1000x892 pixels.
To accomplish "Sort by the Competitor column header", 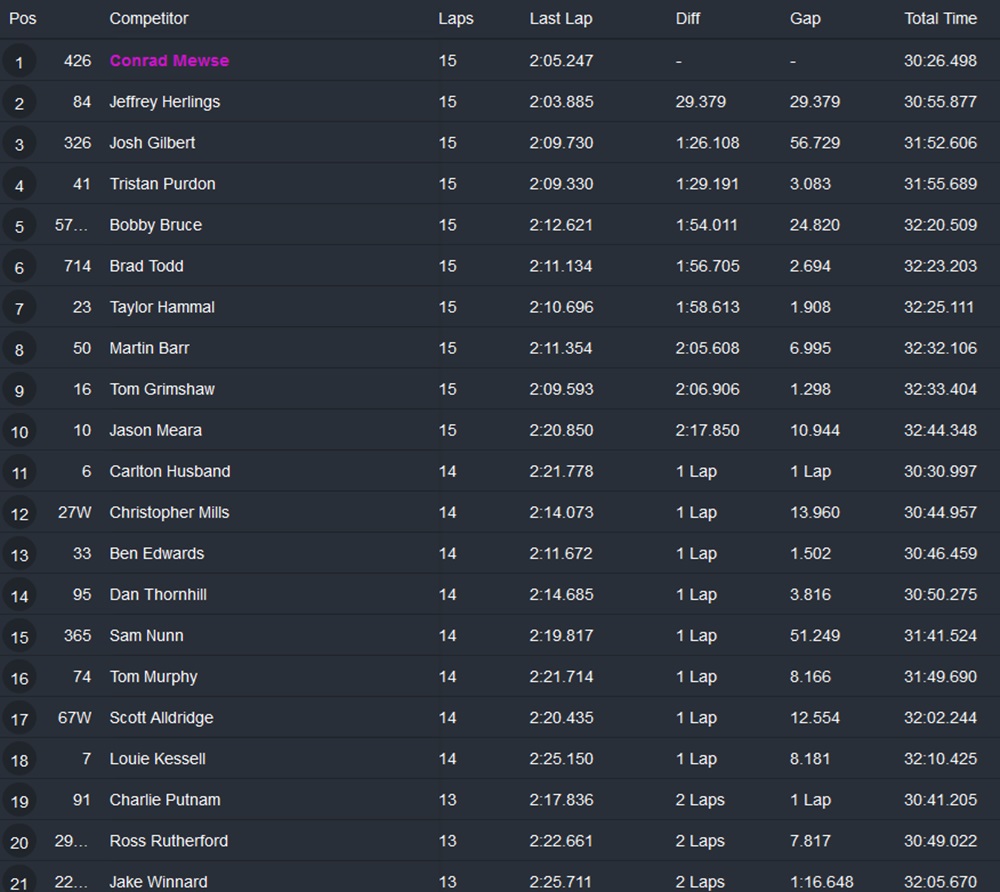I will 149,19.
